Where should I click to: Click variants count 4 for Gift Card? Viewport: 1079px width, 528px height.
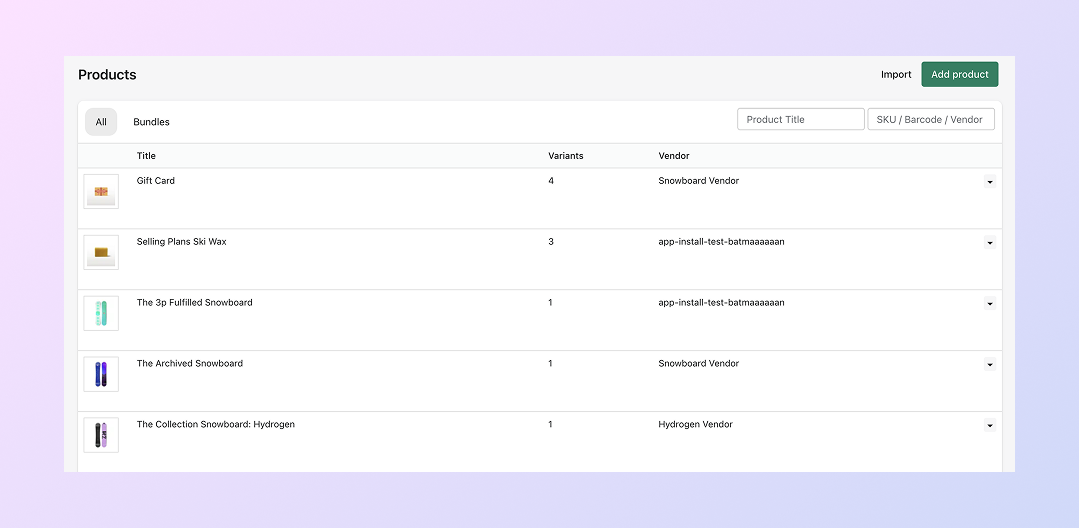[551, 180]
